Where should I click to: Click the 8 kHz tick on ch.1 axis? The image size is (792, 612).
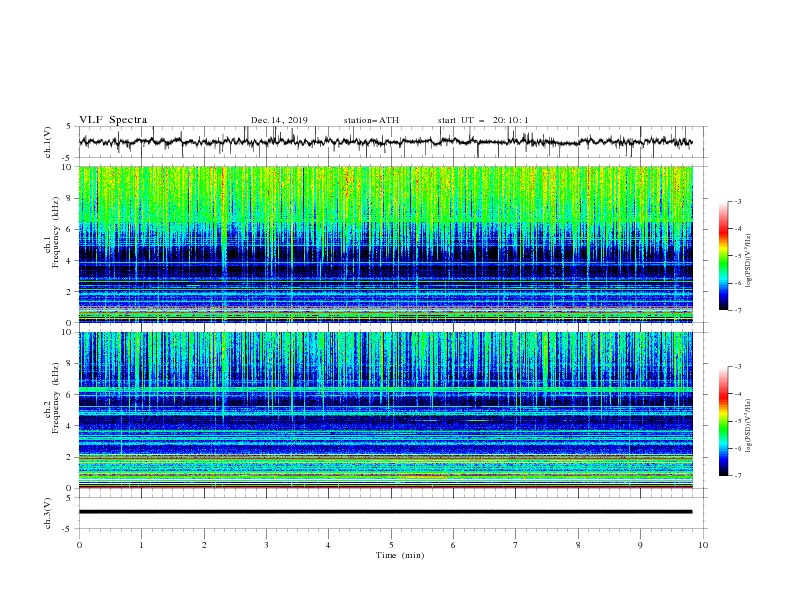pyautogui.click(x=69, y=198)
